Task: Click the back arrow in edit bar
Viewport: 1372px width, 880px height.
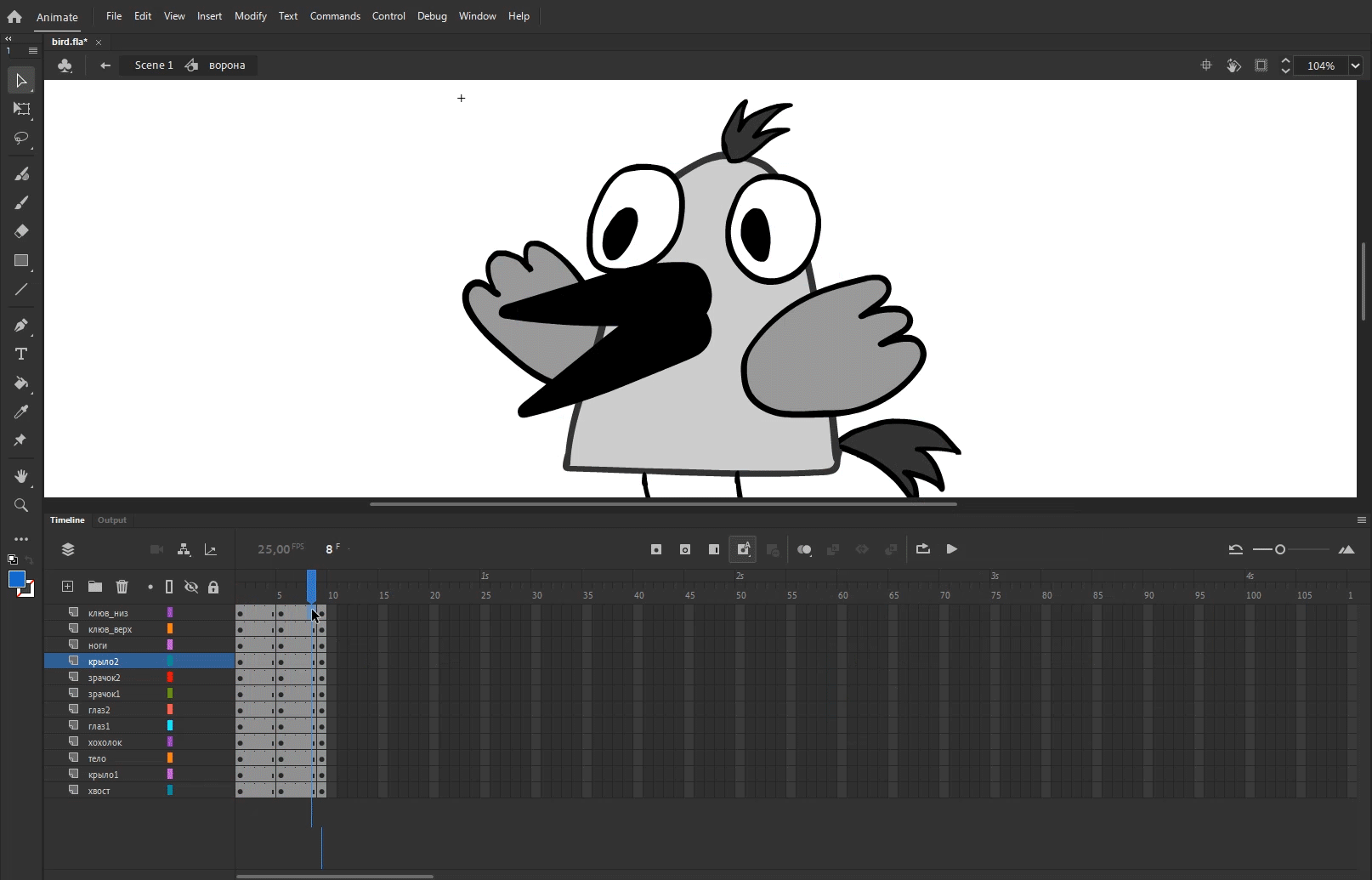Action: click(x=105, y=65)
